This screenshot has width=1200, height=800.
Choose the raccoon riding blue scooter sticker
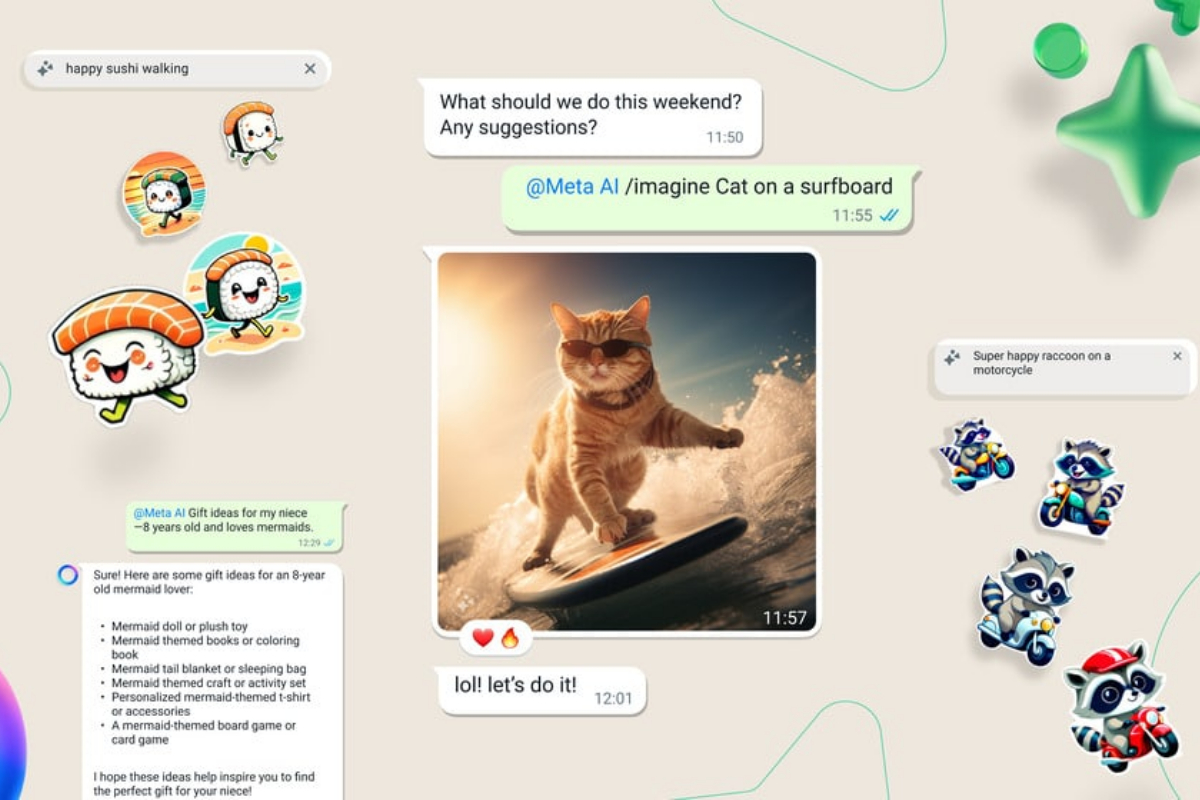[1024, 605]
